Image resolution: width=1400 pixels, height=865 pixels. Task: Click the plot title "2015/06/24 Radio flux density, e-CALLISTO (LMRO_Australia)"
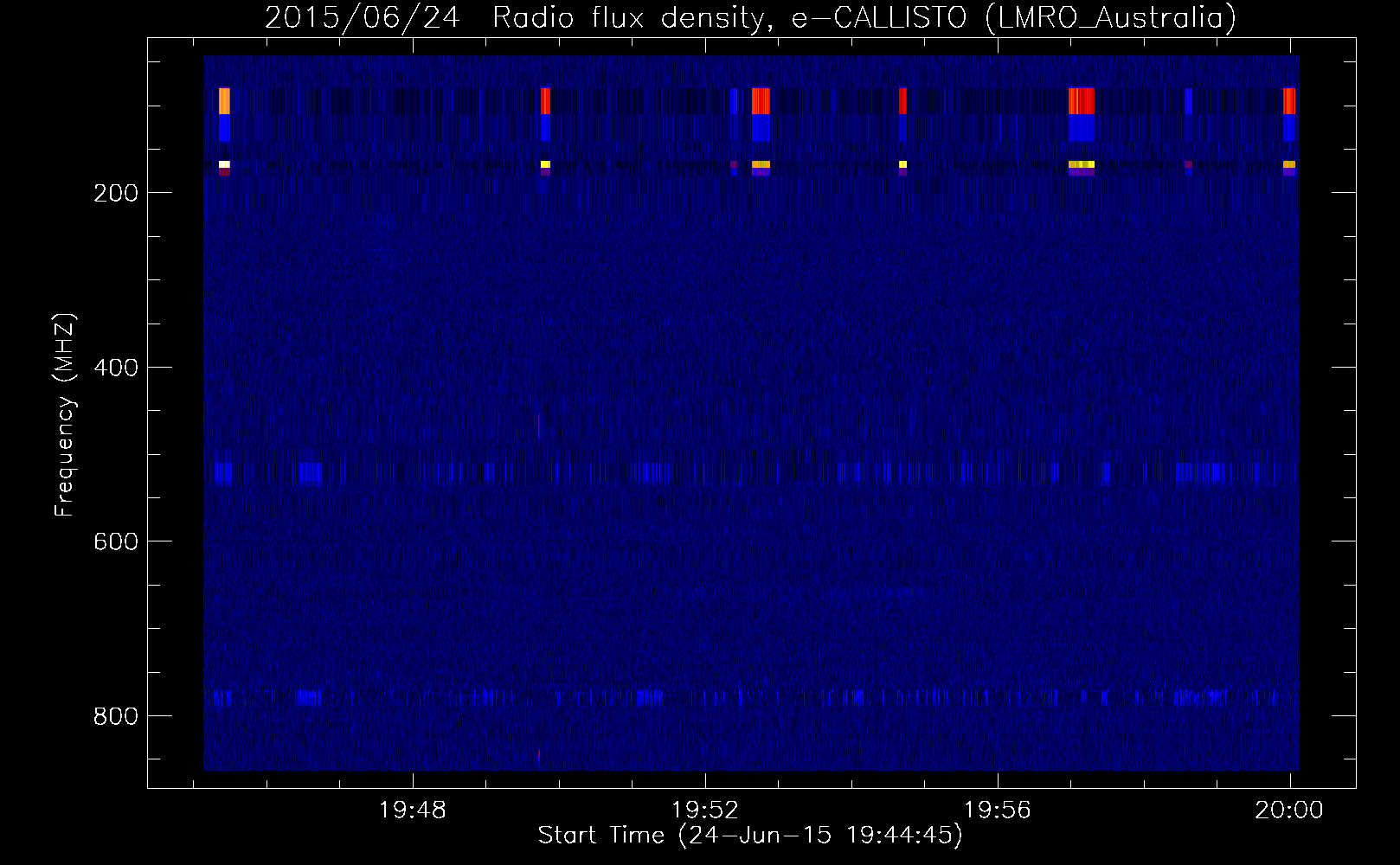pos(750,17)
